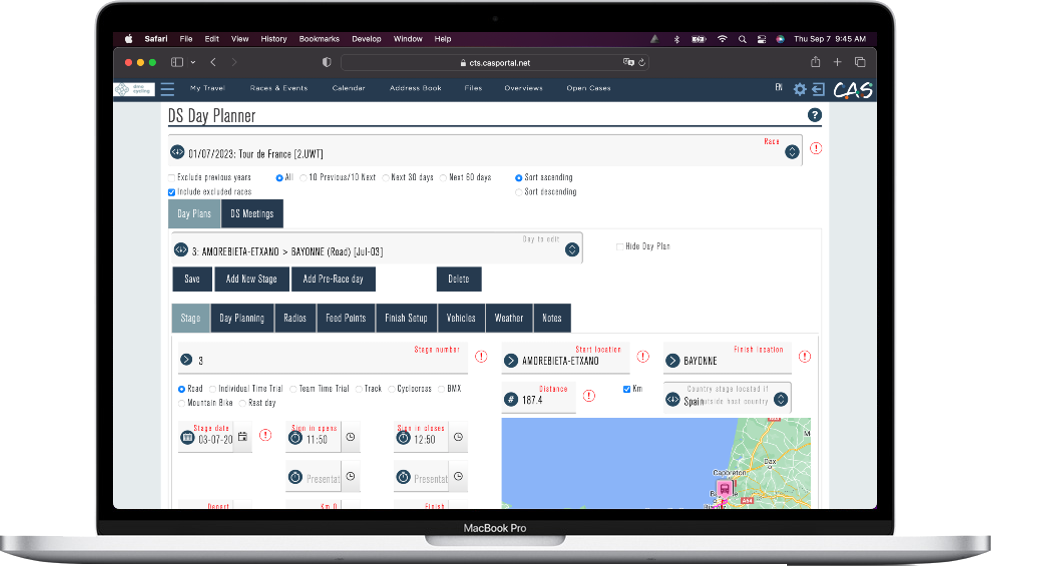
Task: Click the red warning icon beside Race field
Action: coord(815,148)
